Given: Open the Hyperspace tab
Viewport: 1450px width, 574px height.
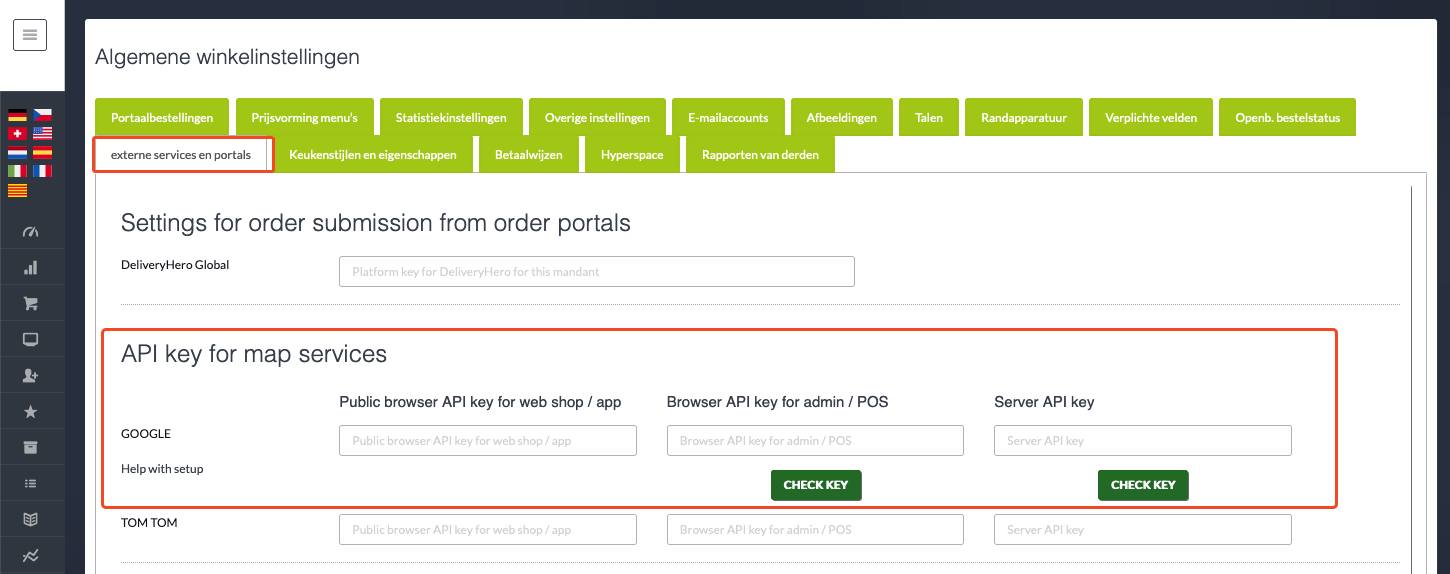Looking at the screenshot, I should click(632, 155).
